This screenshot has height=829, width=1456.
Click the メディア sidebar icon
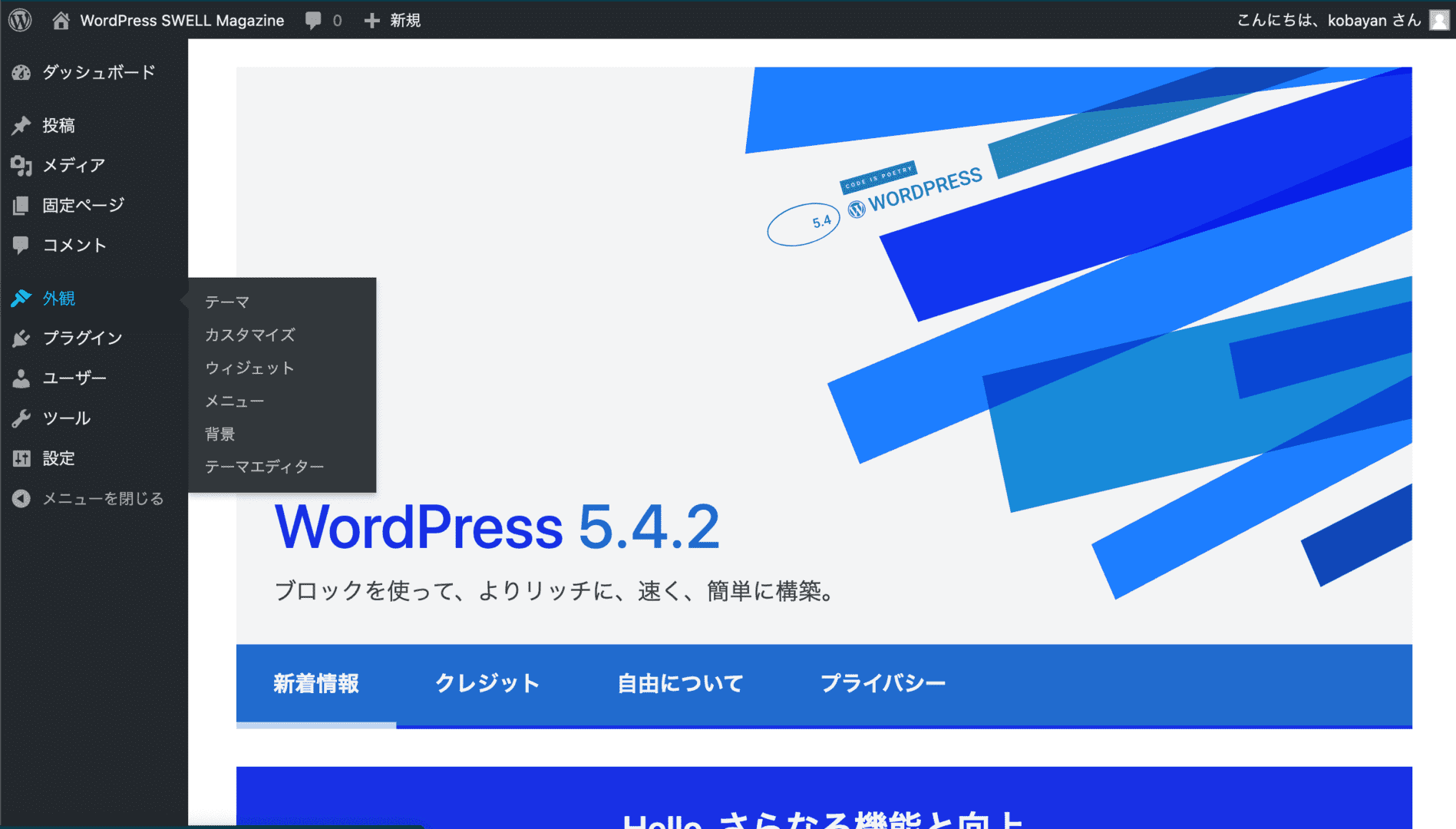pyautogui.click(x=21, y=165)
